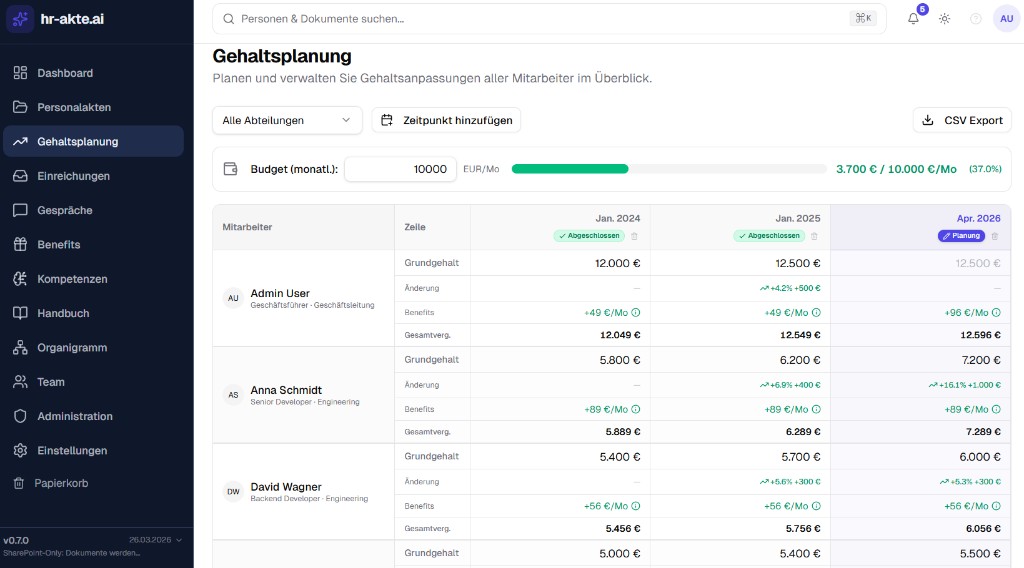Open the Alle Abteilungen department dropdown
The height and width of the screenshot is (568, 1024).
tap(287, 120)
